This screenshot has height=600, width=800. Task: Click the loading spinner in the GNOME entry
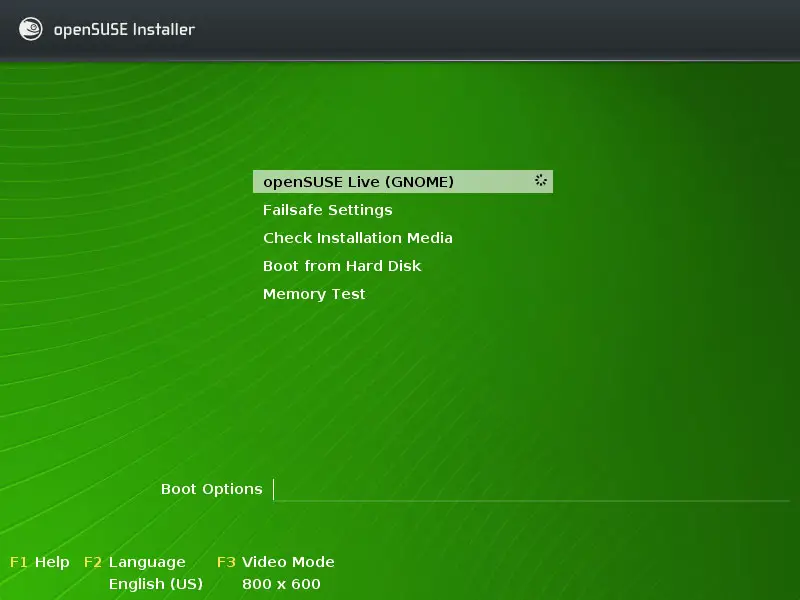(540, 180)
